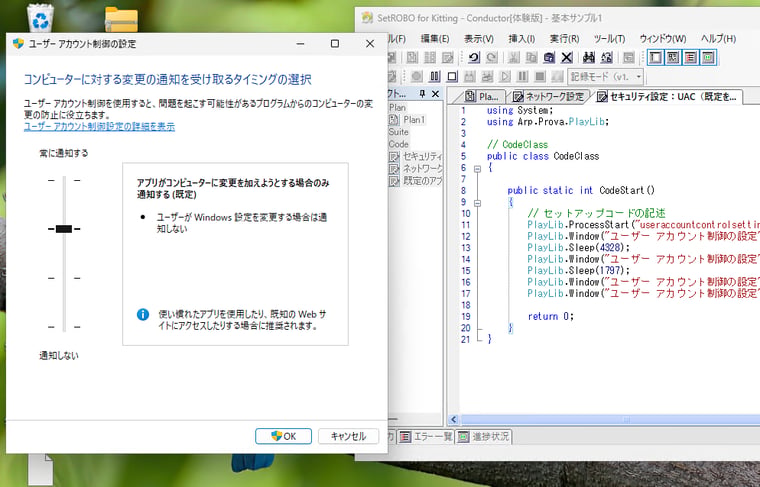Open the yellow folder icon on the desktop

(x=121, y=19)
